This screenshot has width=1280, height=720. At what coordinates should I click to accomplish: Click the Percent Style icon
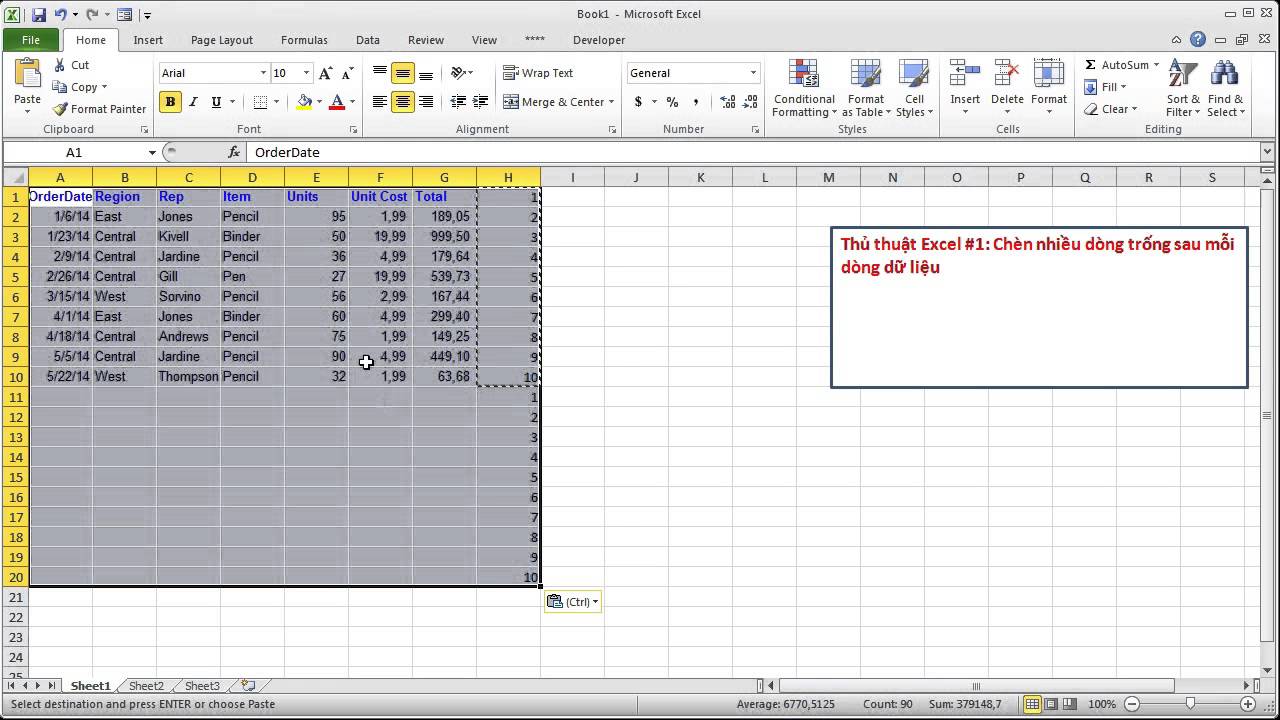pyautogui.click(x=672, y=102)
